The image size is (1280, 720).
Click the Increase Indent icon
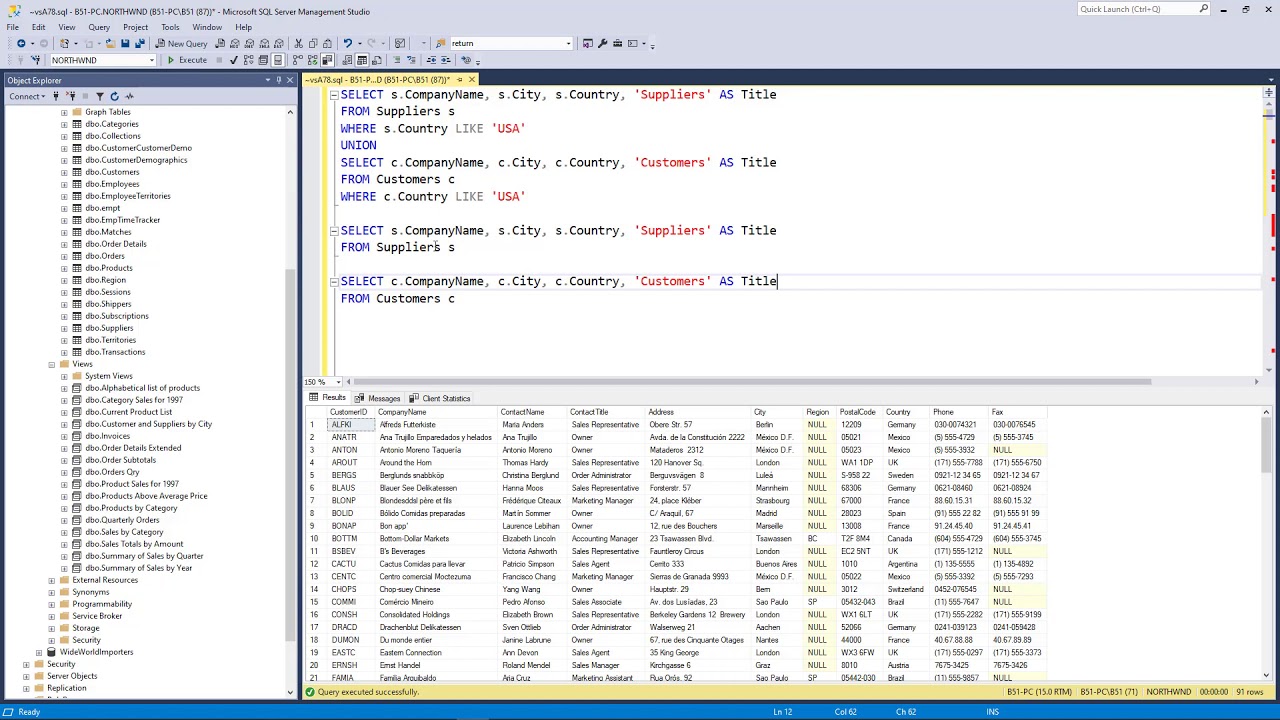click(x=446, y=60)
